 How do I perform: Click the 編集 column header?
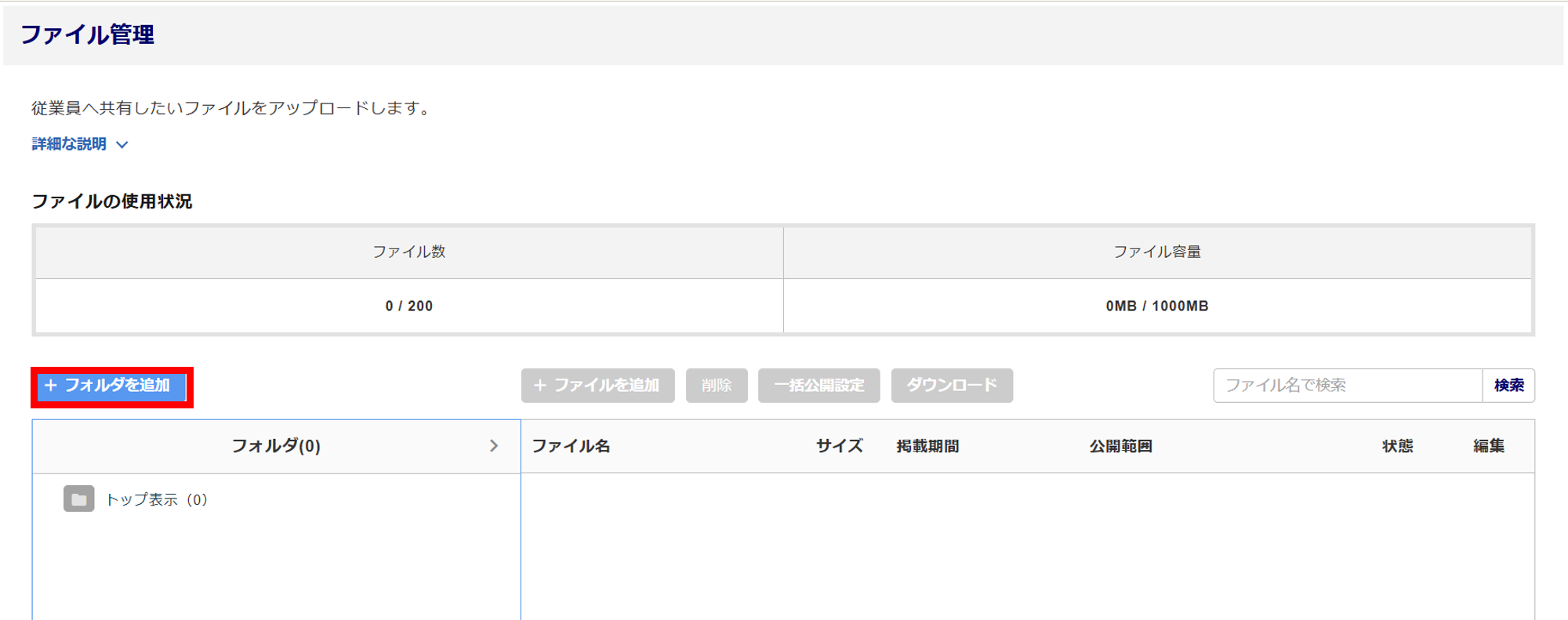pyautogui.click(x=1489, y=446)
